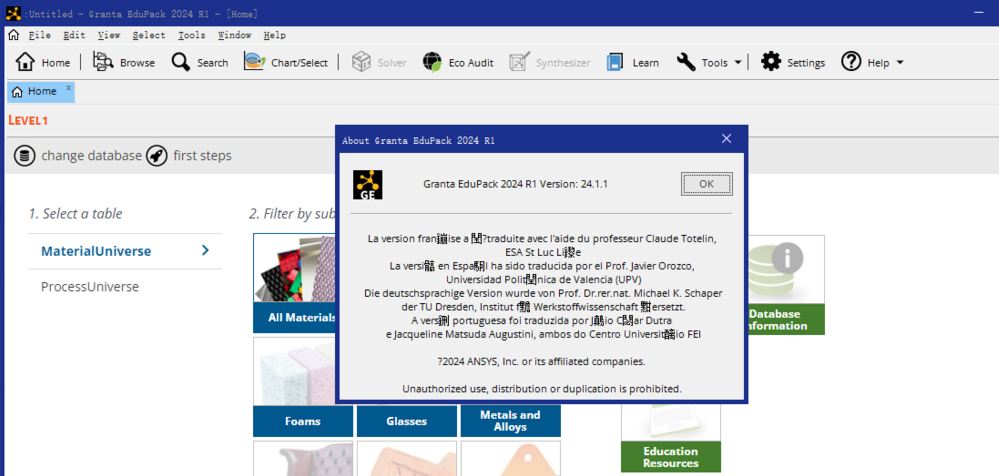Expand the Tools dropdown arrow
Image resolution: width=999 pixels, height=476 pixels.
tap(738, 62)
